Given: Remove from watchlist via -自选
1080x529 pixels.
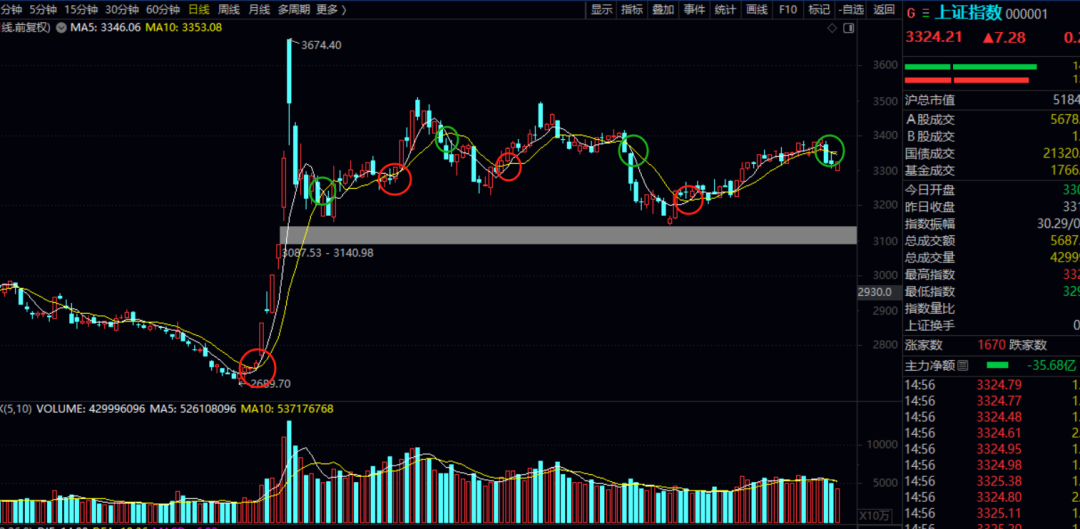Looking at the screenshot, I should (852, 10).
